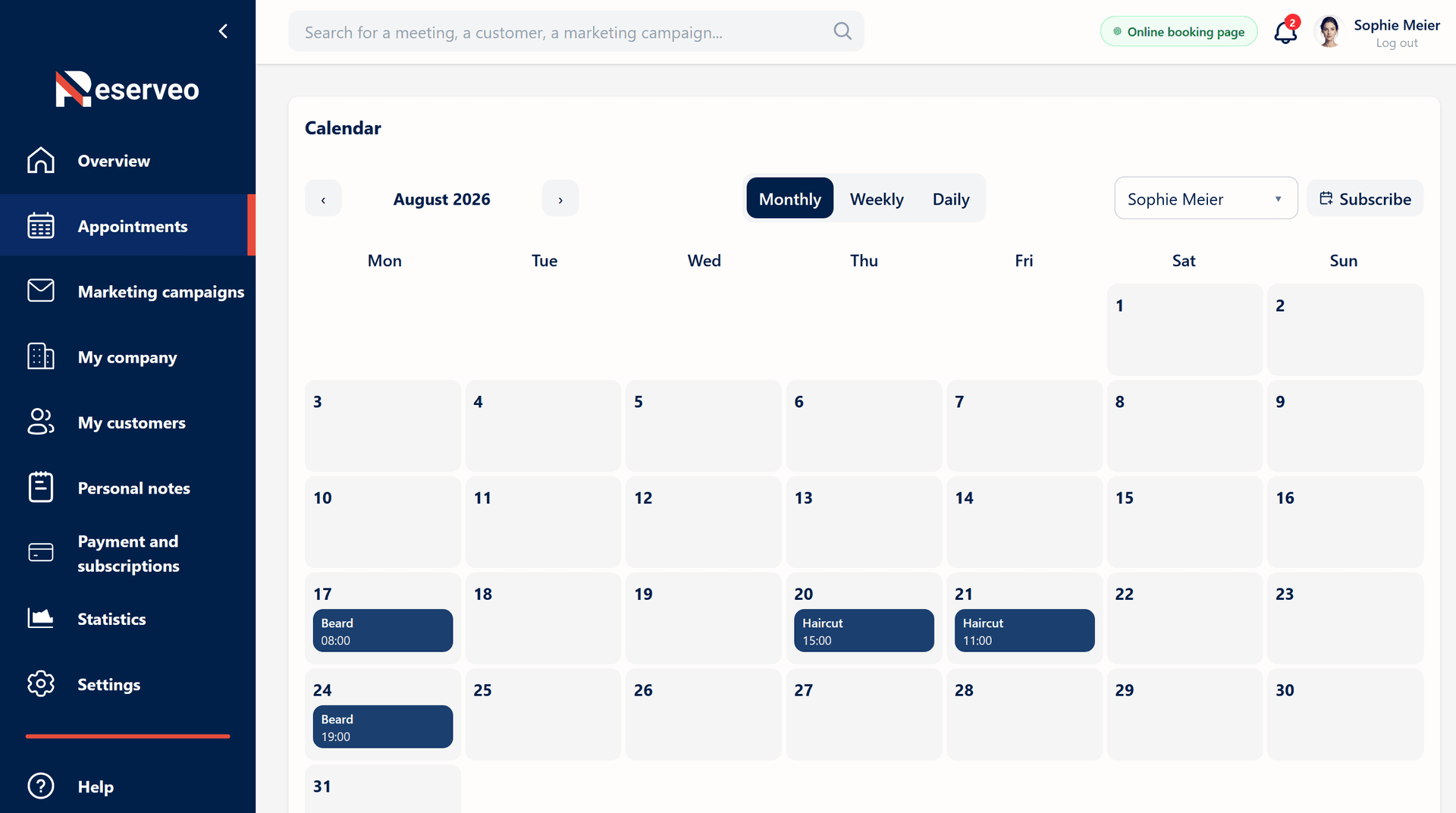The width and height of the screenshot is (1456, 813).
Task: Collapse the sidebar with the back chevron
Action: pos(223,31)
